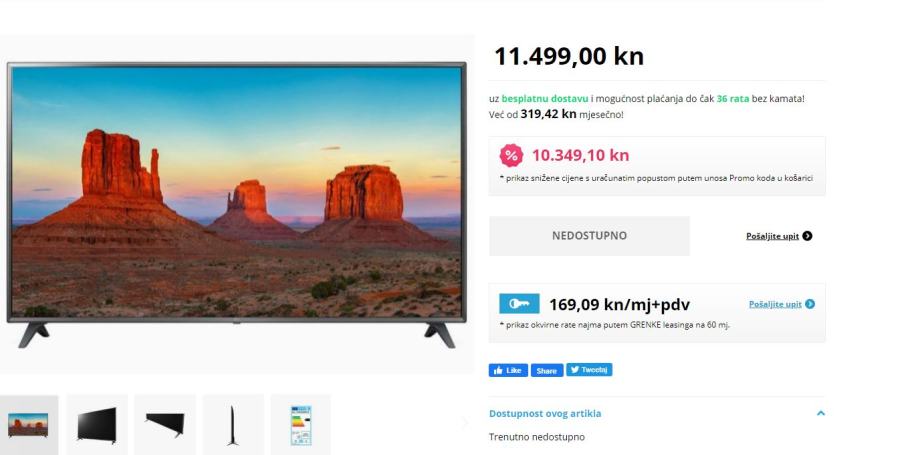Click arrow icon beside black Pošaljite upit
Screen dimensions: 920x455
[807, 236]
